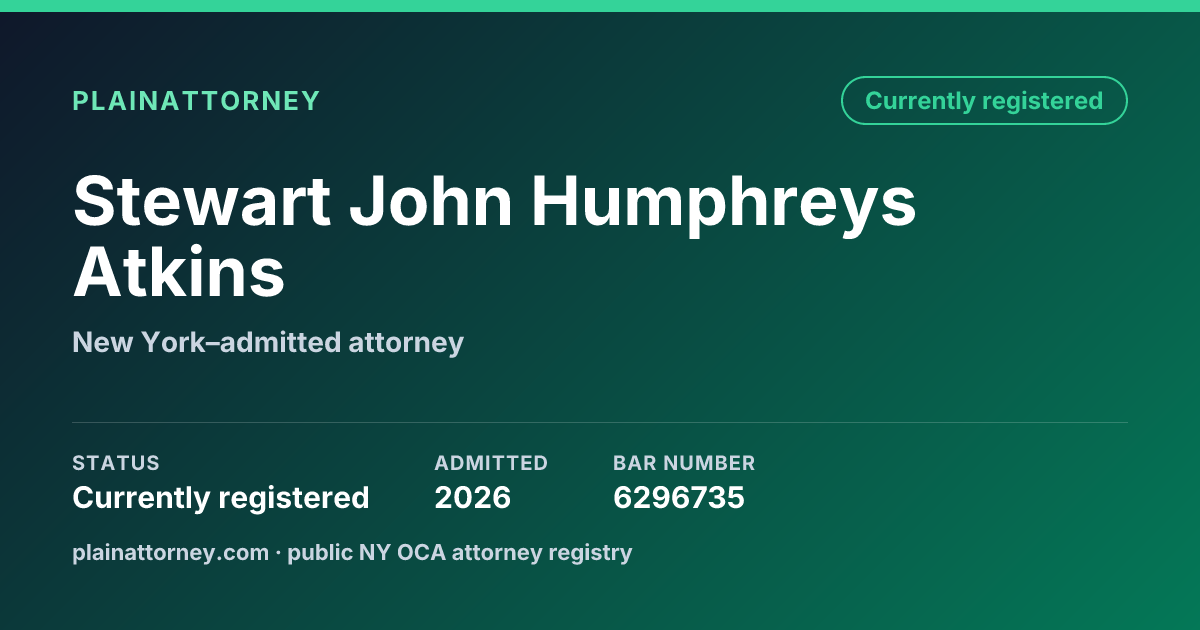Click the PLAINATTORNEY brand logo text
The width and height of the screenshot is (1200, 630).
click(x=196, y=101)
